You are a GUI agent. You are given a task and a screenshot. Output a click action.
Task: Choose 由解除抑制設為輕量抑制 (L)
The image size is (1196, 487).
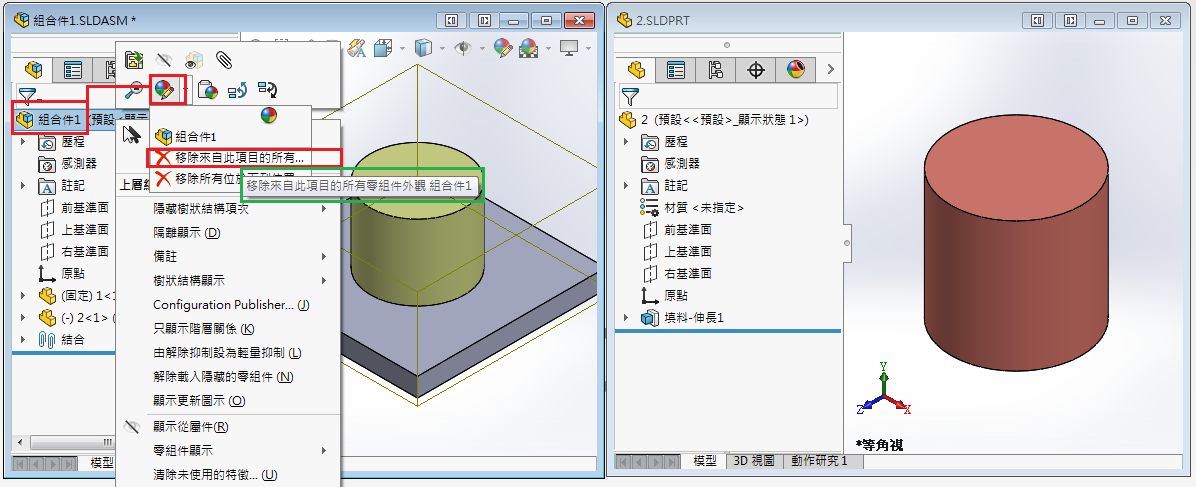pyautogui.click(x=227, y=353)
